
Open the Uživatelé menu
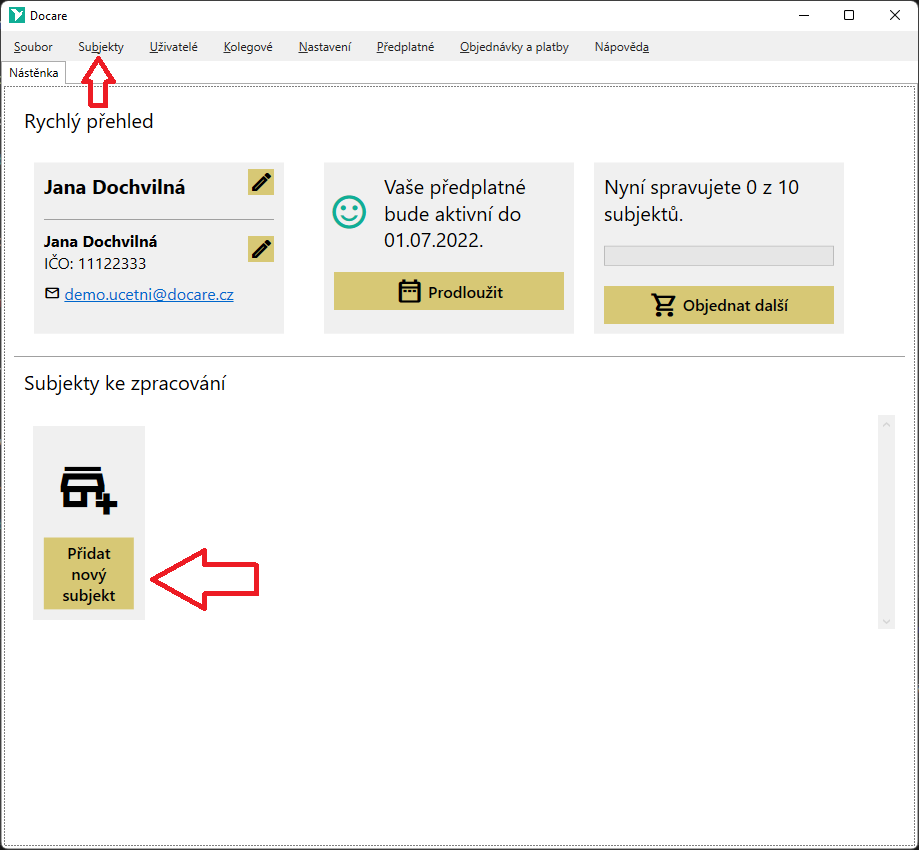click(173, 47)
